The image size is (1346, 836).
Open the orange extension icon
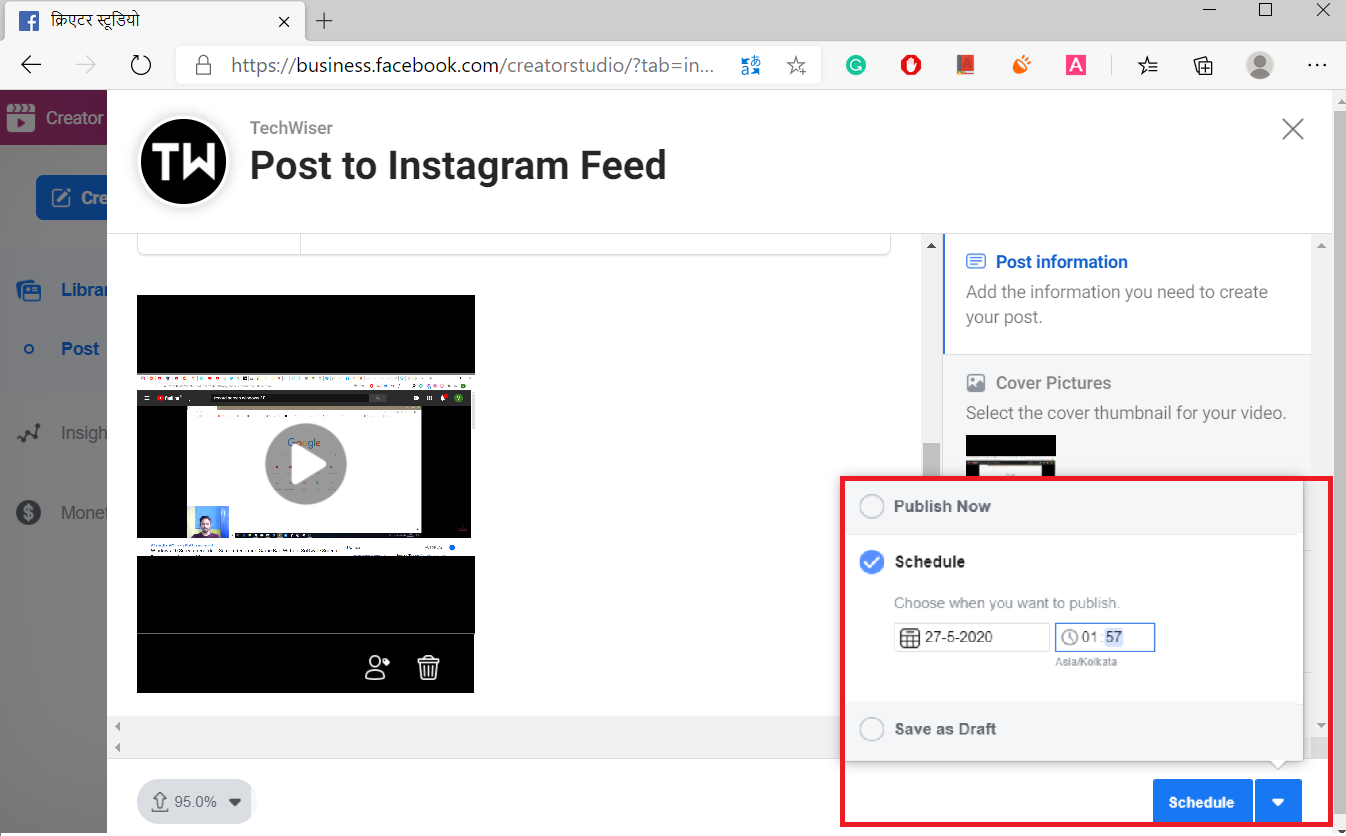(1021, 65)
